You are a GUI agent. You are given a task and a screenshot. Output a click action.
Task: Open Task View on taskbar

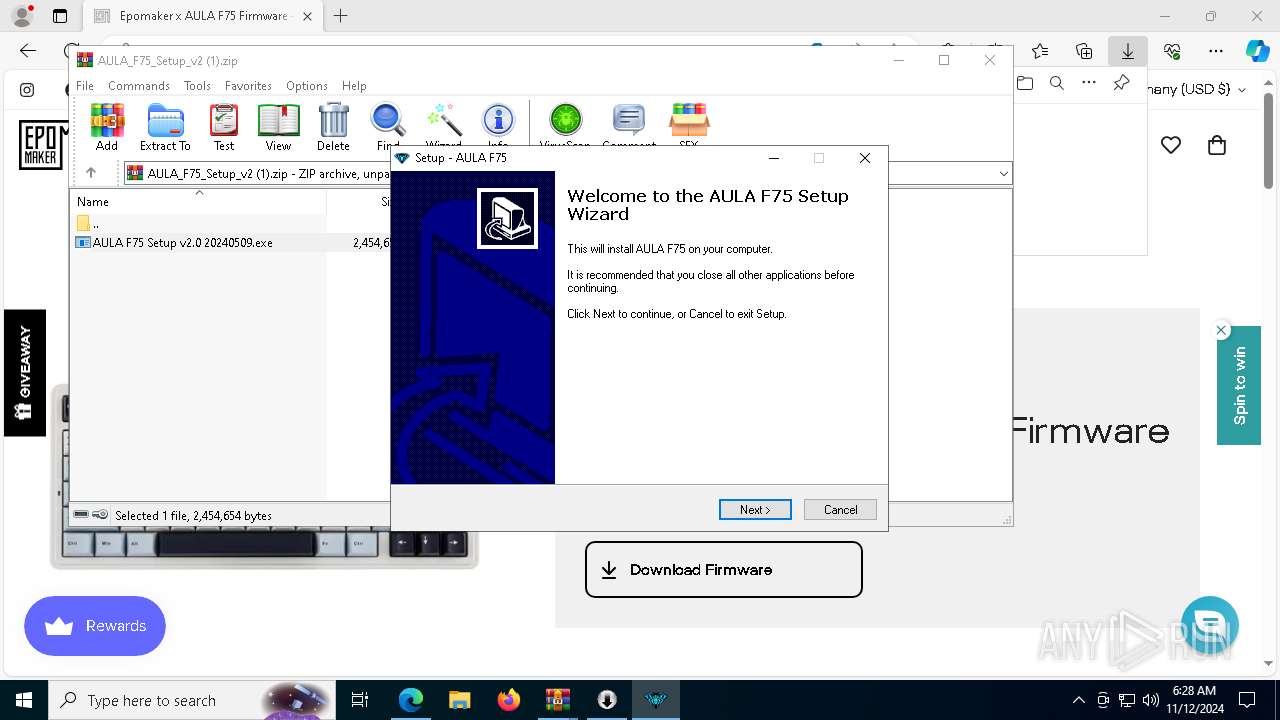(x=360, y=700)
